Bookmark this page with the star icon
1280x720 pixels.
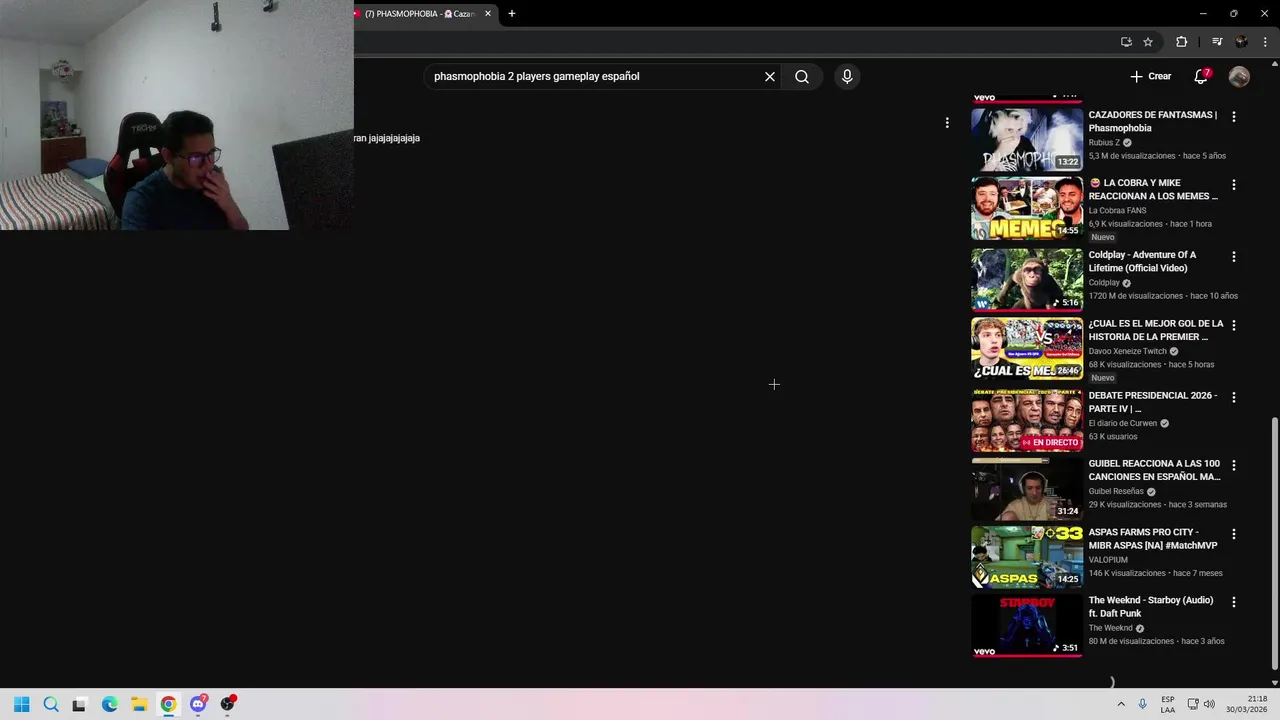(x=1148, y=42)
